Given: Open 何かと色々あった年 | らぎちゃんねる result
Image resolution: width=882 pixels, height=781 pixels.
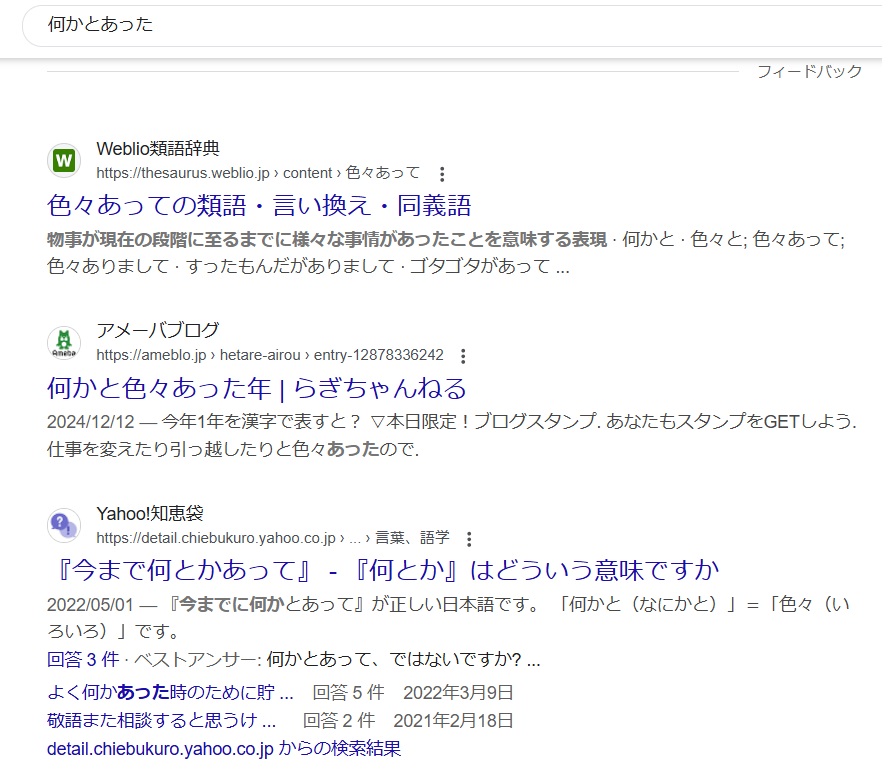Looking at the screenshot, I should click(256, 388).
